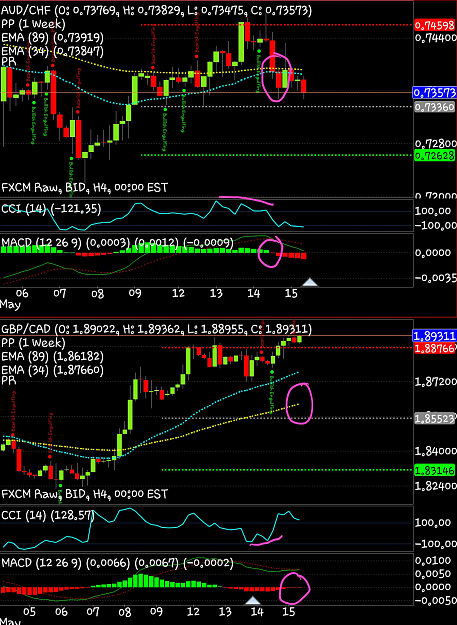Image resolution: width=457 pixels, height=625 pixels.
Task: Select MACD (12 26 9) label on GBP/CAD chart
Action: point(117,563)
